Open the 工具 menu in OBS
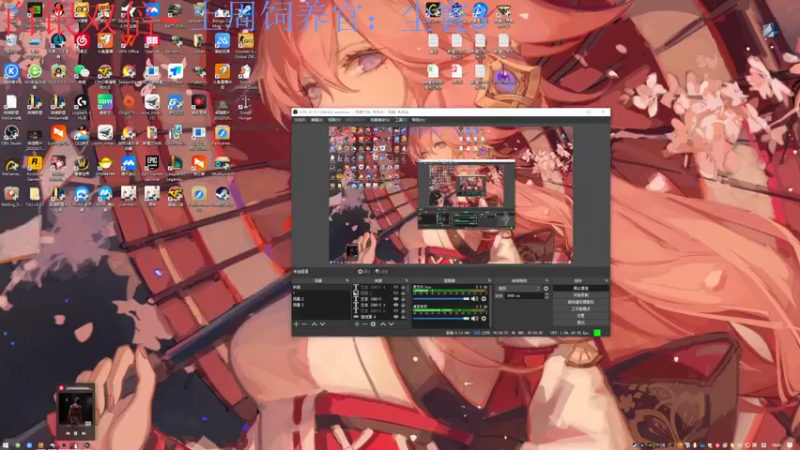The width and height of the screenshot is (800, 450). click(x=401, y=120)
